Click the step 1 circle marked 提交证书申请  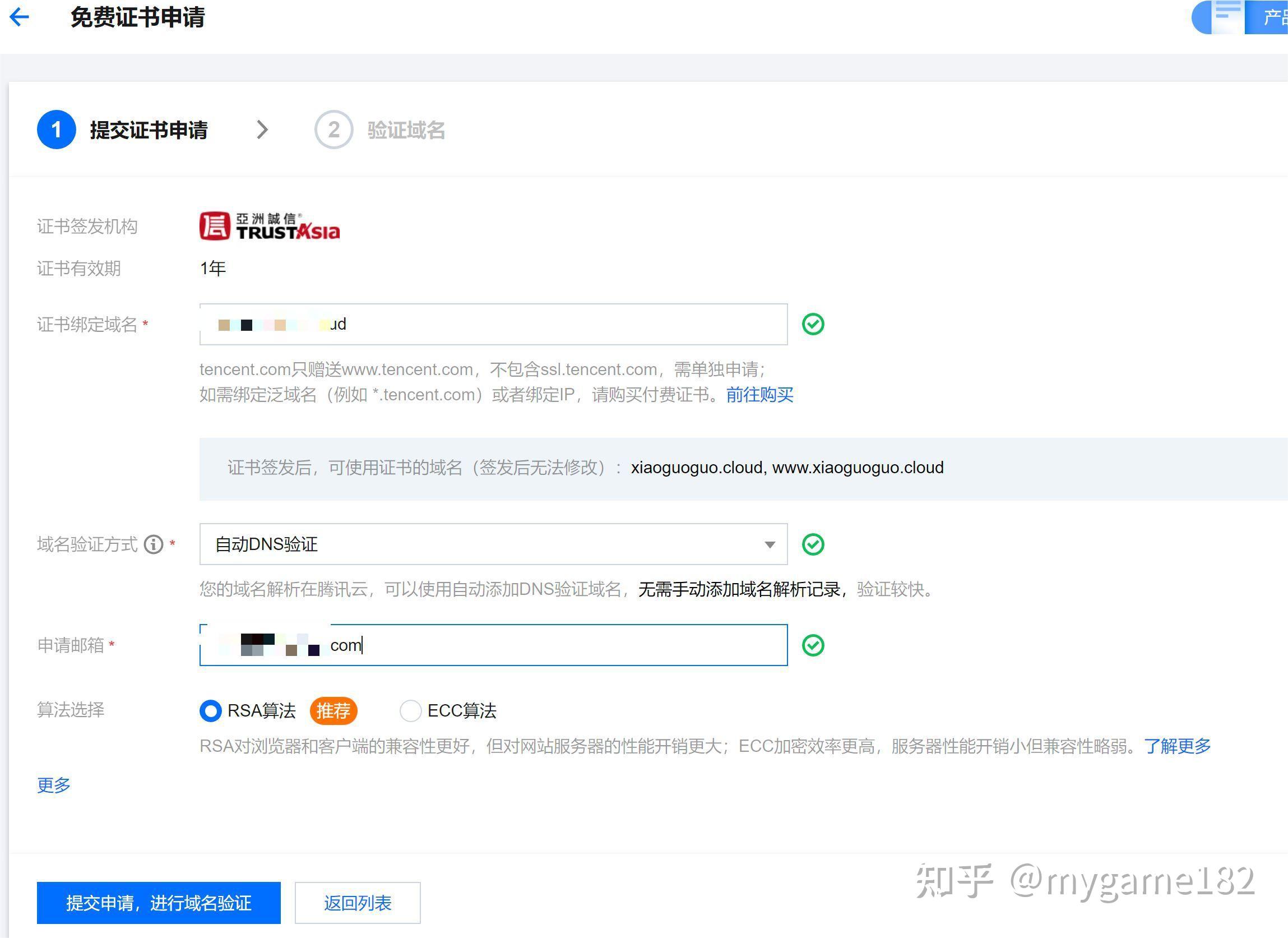56,130
